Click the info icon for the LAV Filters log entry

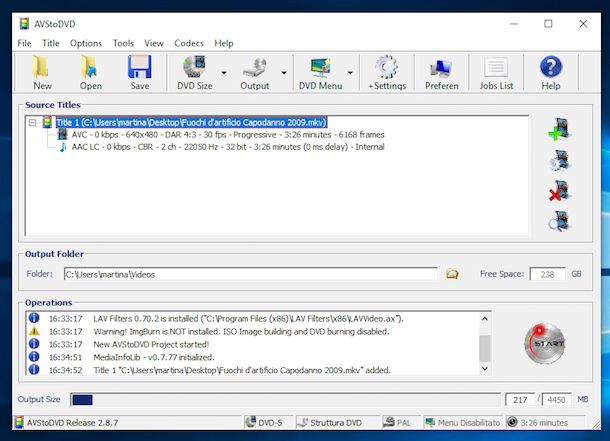pos(34,318)
